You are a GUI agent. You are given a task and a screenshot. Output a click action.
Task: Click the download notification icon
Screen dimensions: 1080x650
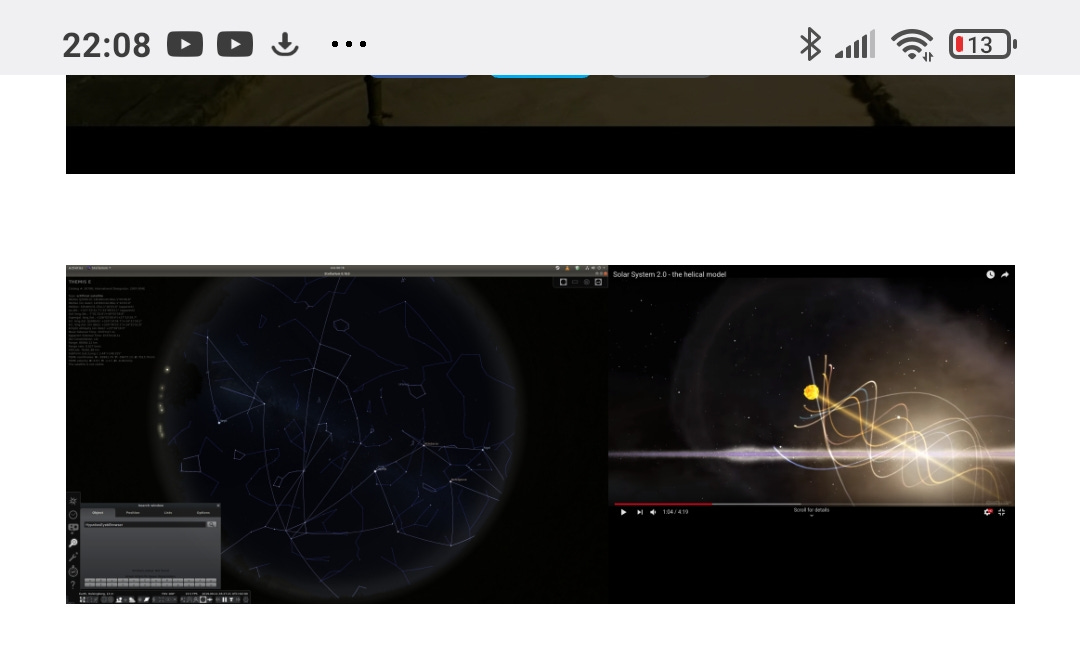[x=285, y=45]
